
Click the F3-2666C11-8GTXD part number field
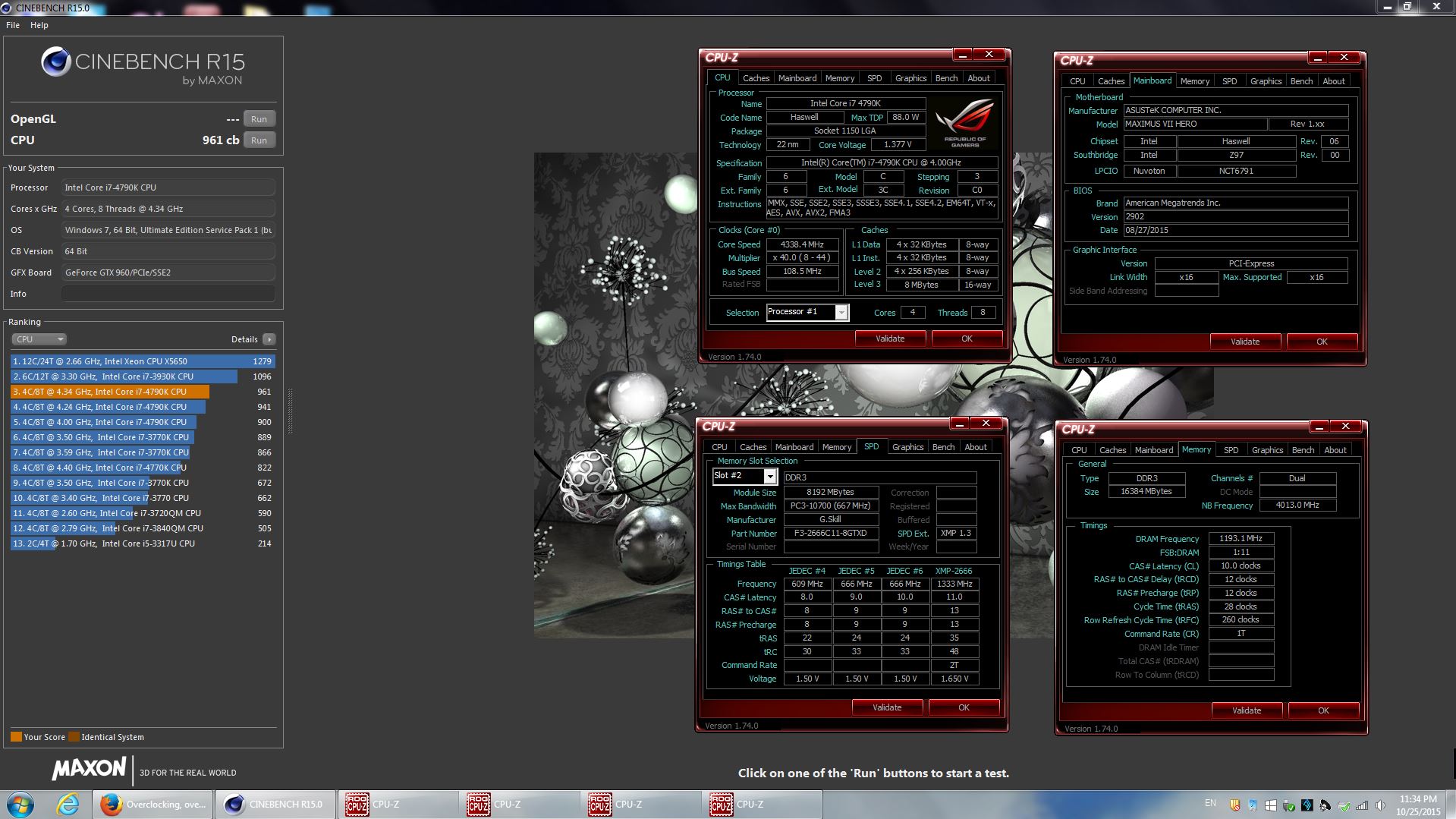point(830,533)
